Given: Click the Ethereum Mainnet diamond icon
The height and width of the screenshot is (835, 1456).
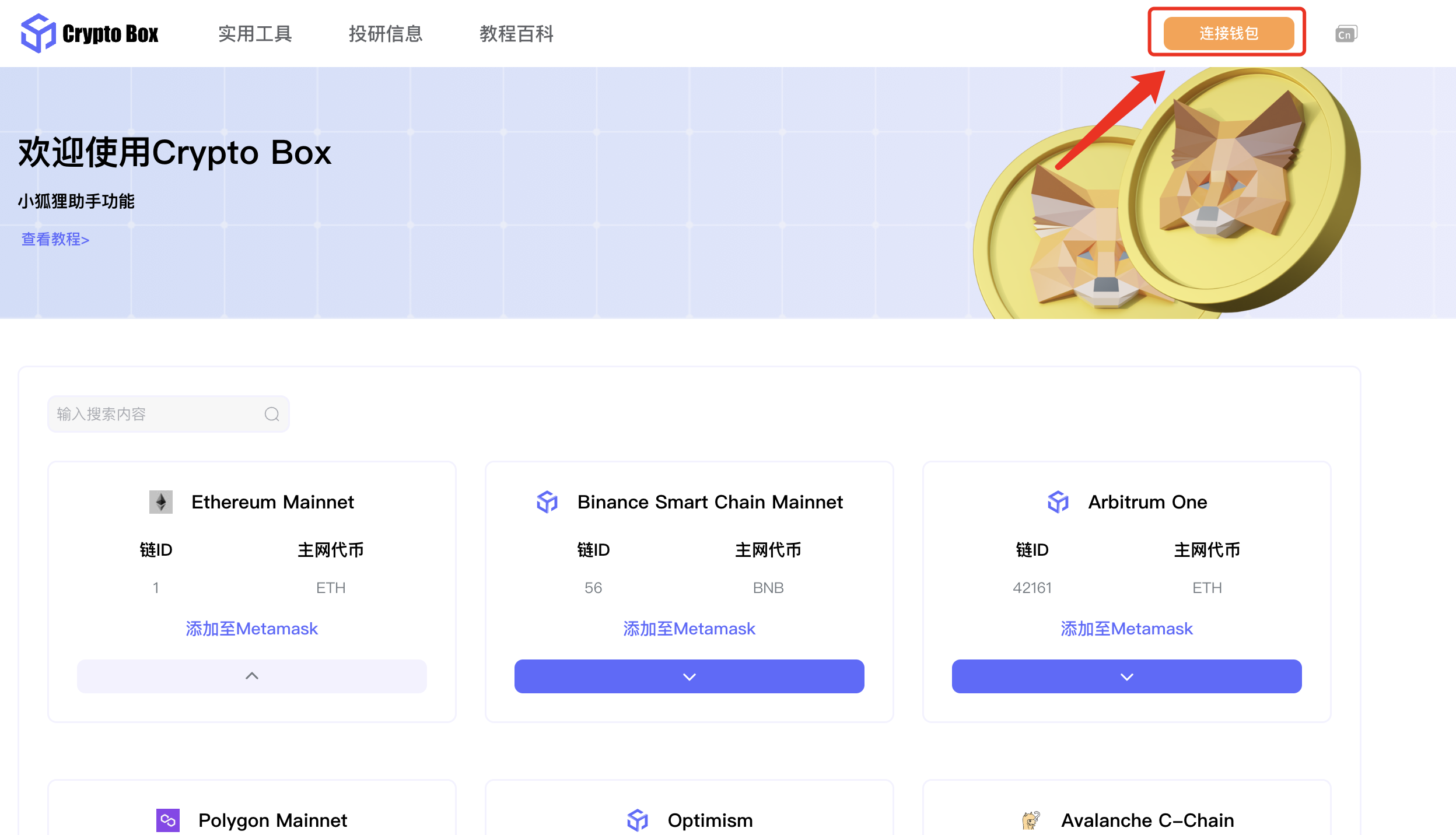Looking at the screenshot, I should point(161,501).
